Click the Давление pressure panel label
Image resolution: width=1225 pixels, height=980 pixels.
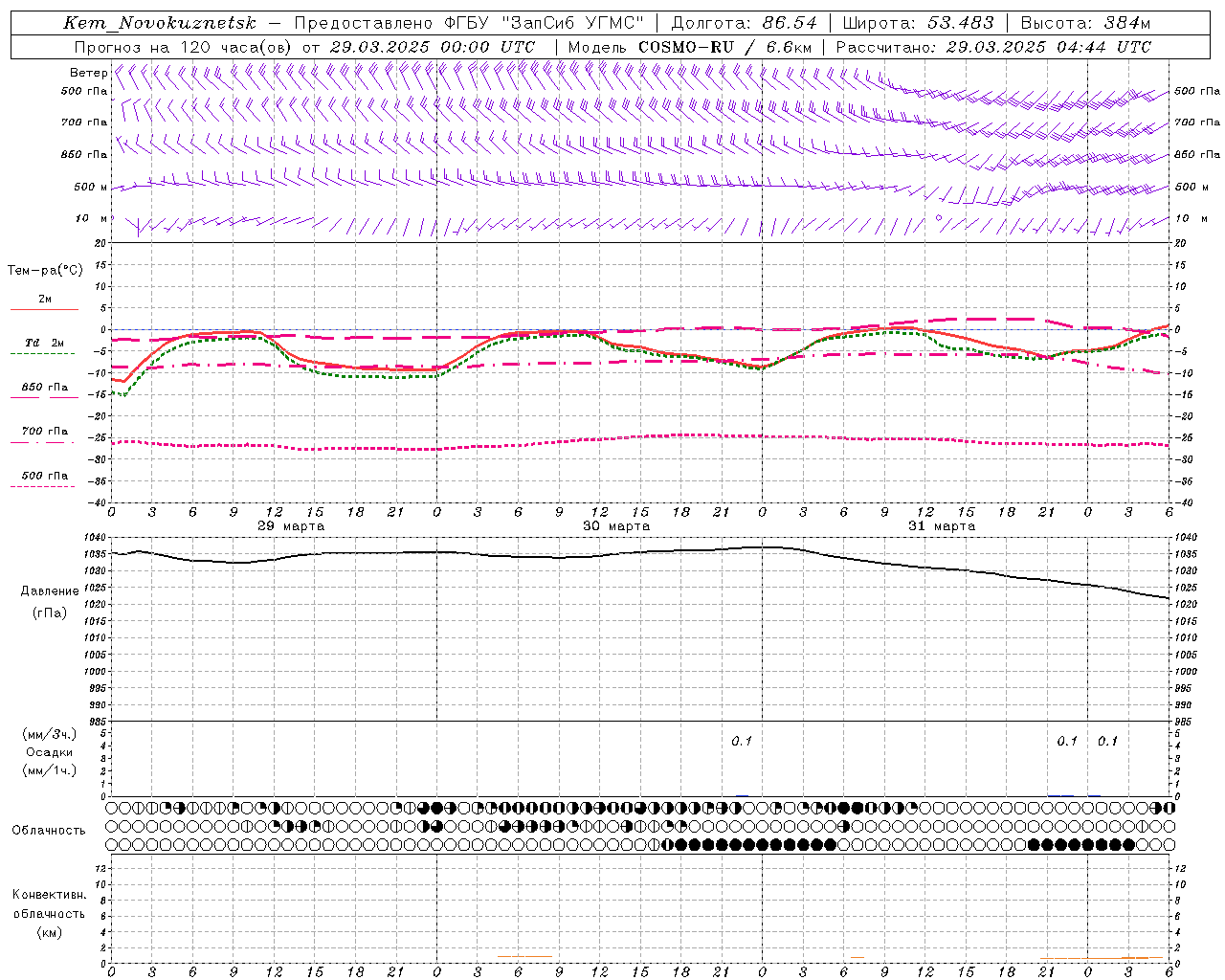(50, 591)
